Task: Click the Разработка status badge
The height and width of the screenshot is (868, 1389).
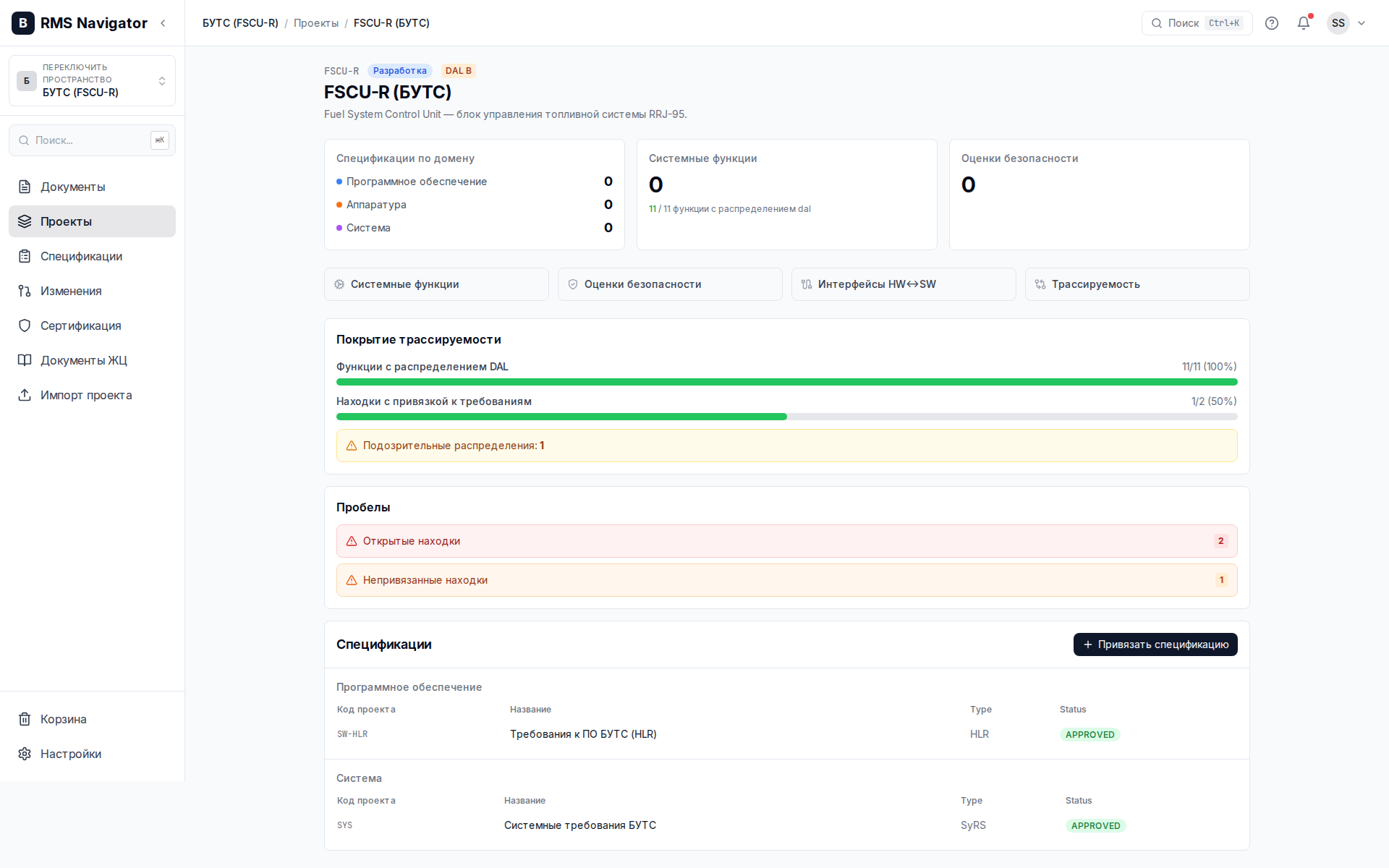Action: coord(399,71)
